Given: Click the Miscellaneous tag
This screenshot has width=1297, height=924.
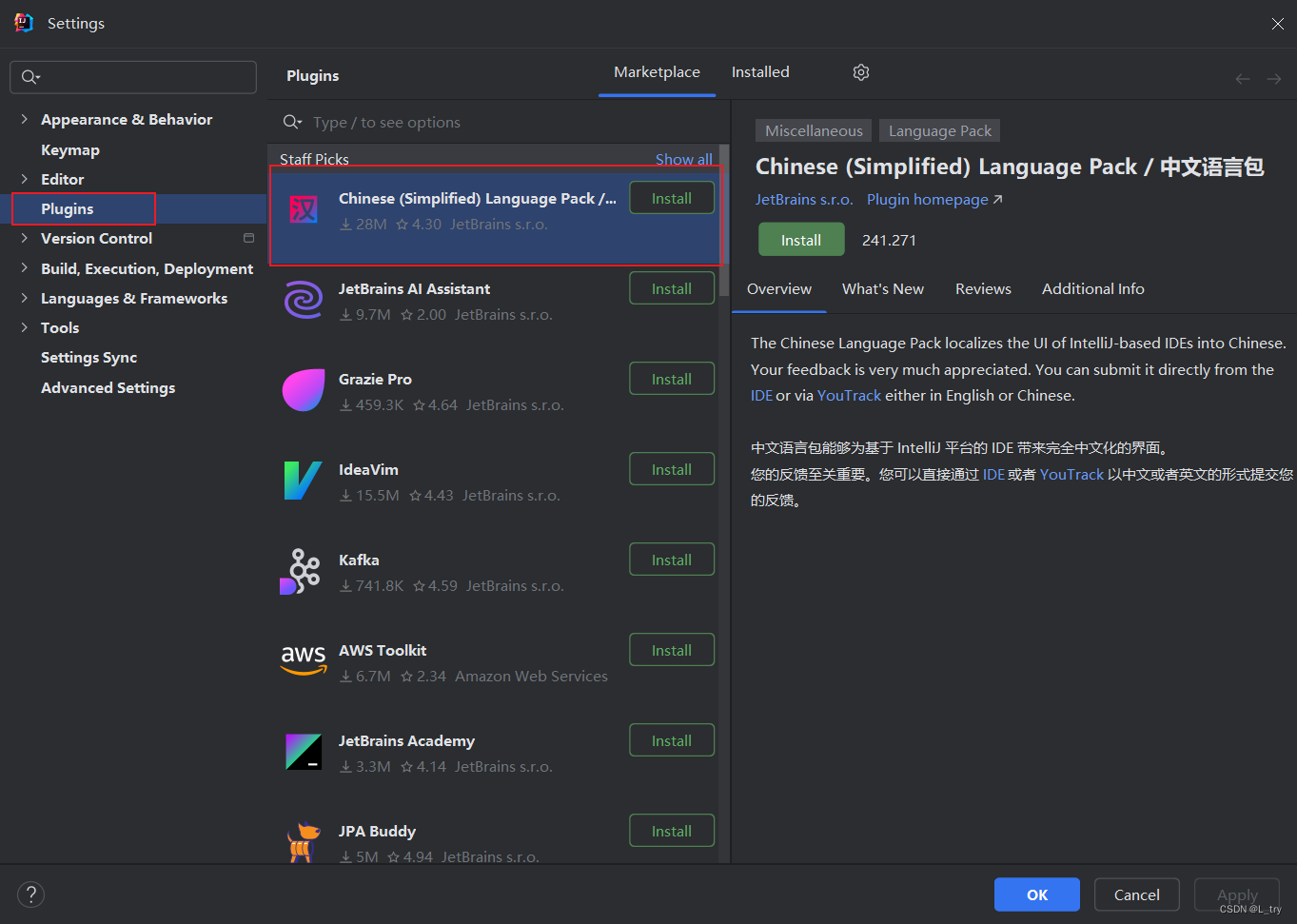Looking at the screenshot, I should pyautogui.click(x=814, y=130).
